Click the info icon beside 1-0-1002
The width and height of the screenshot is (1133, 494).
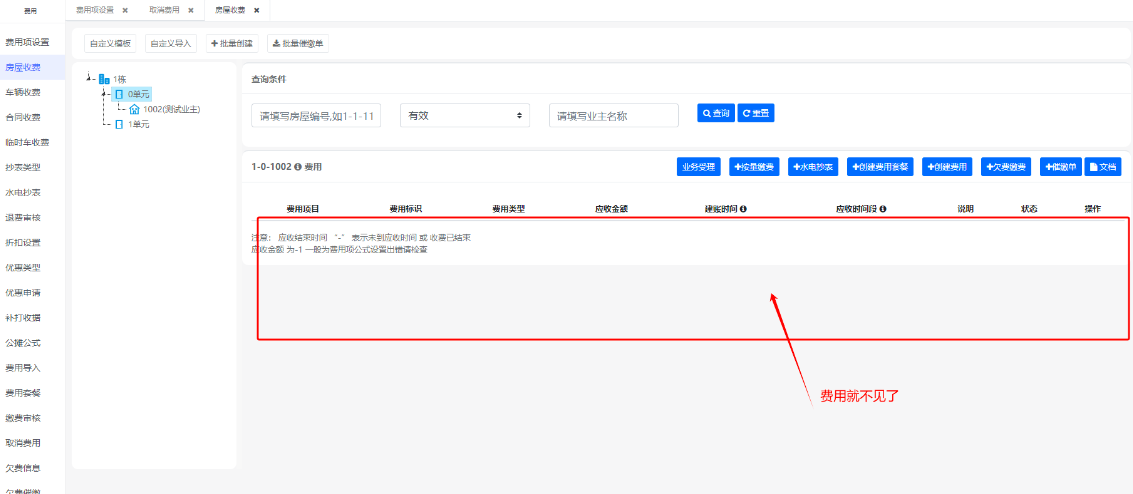pyautogui.click(x=298, y=167)
